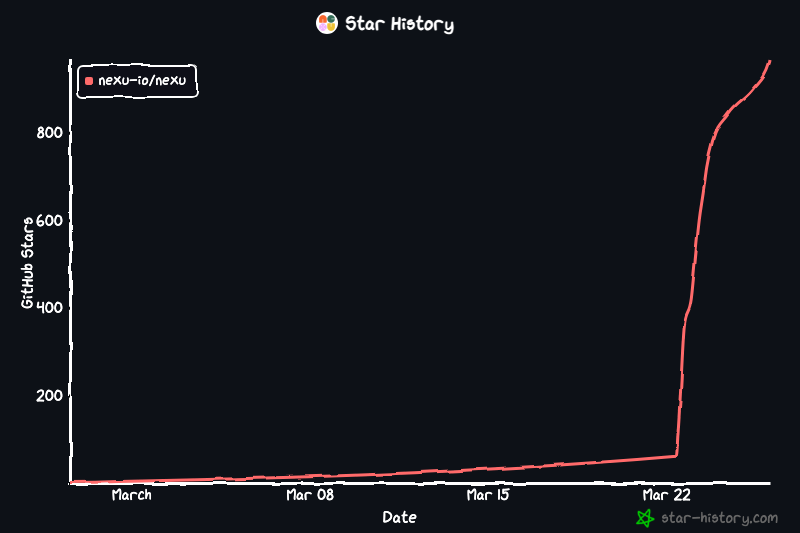
Task: Click the Mar 22 label on x-axis
Action: (666, 495)
